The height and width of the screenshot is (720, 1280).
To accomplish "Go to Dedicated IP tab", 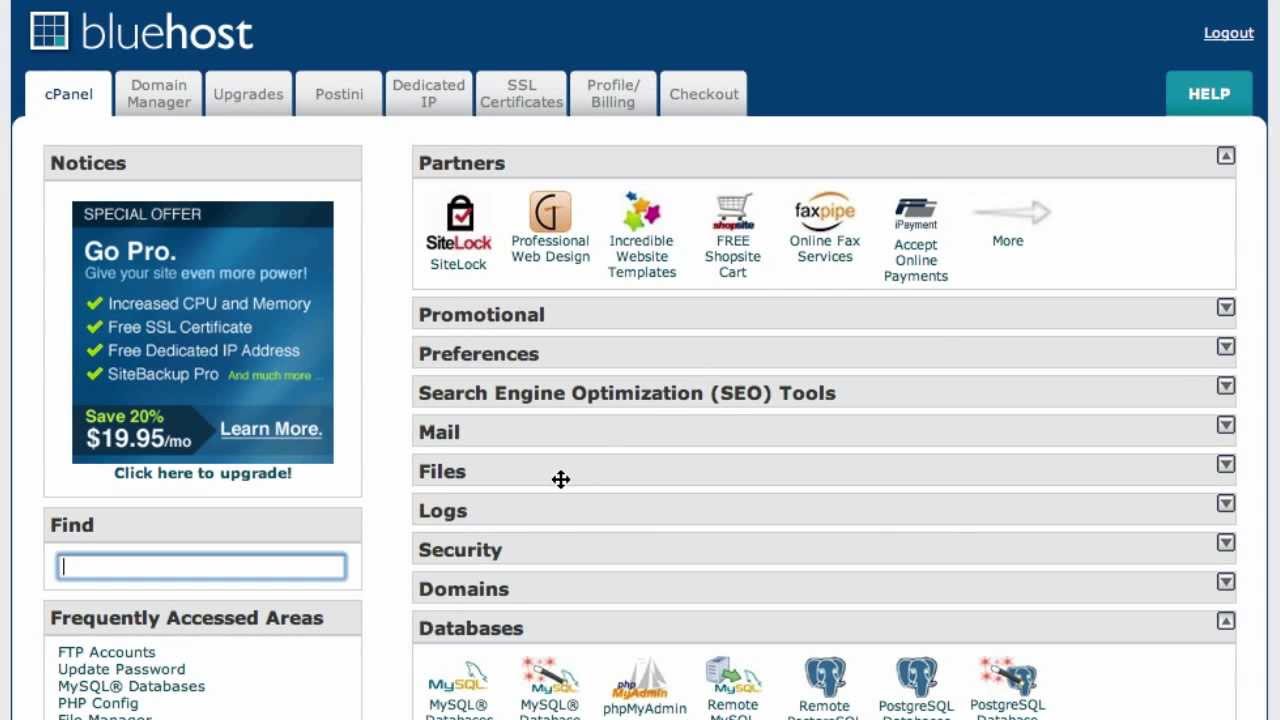I will [x=429, y=94].
